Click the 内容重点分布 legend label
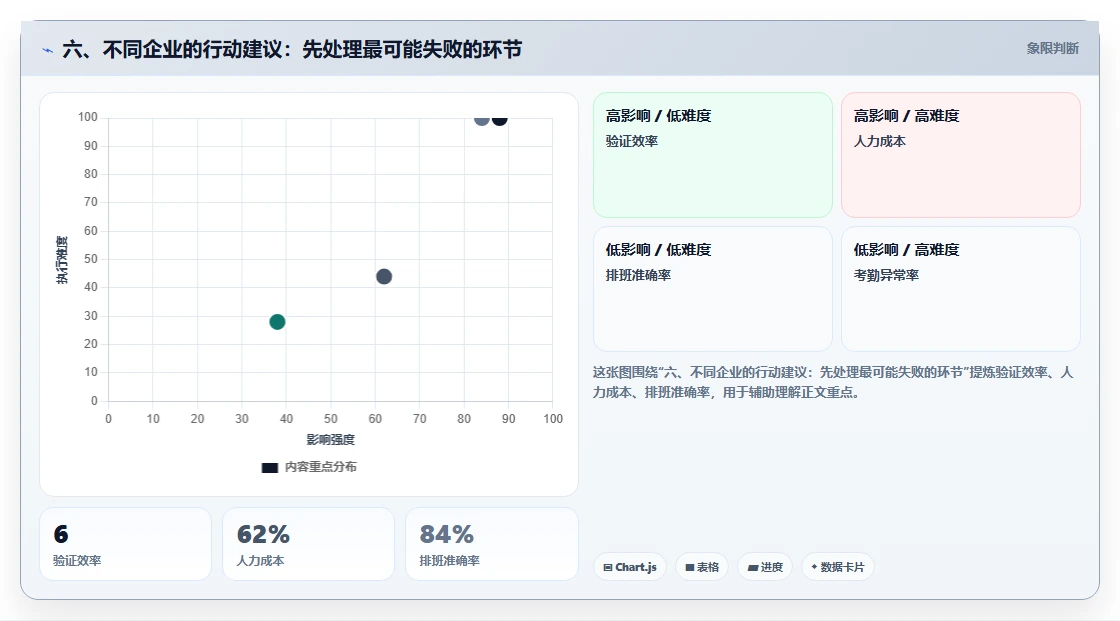Image resolution: width=1120 pixels, height=621 pixels. 321,467
